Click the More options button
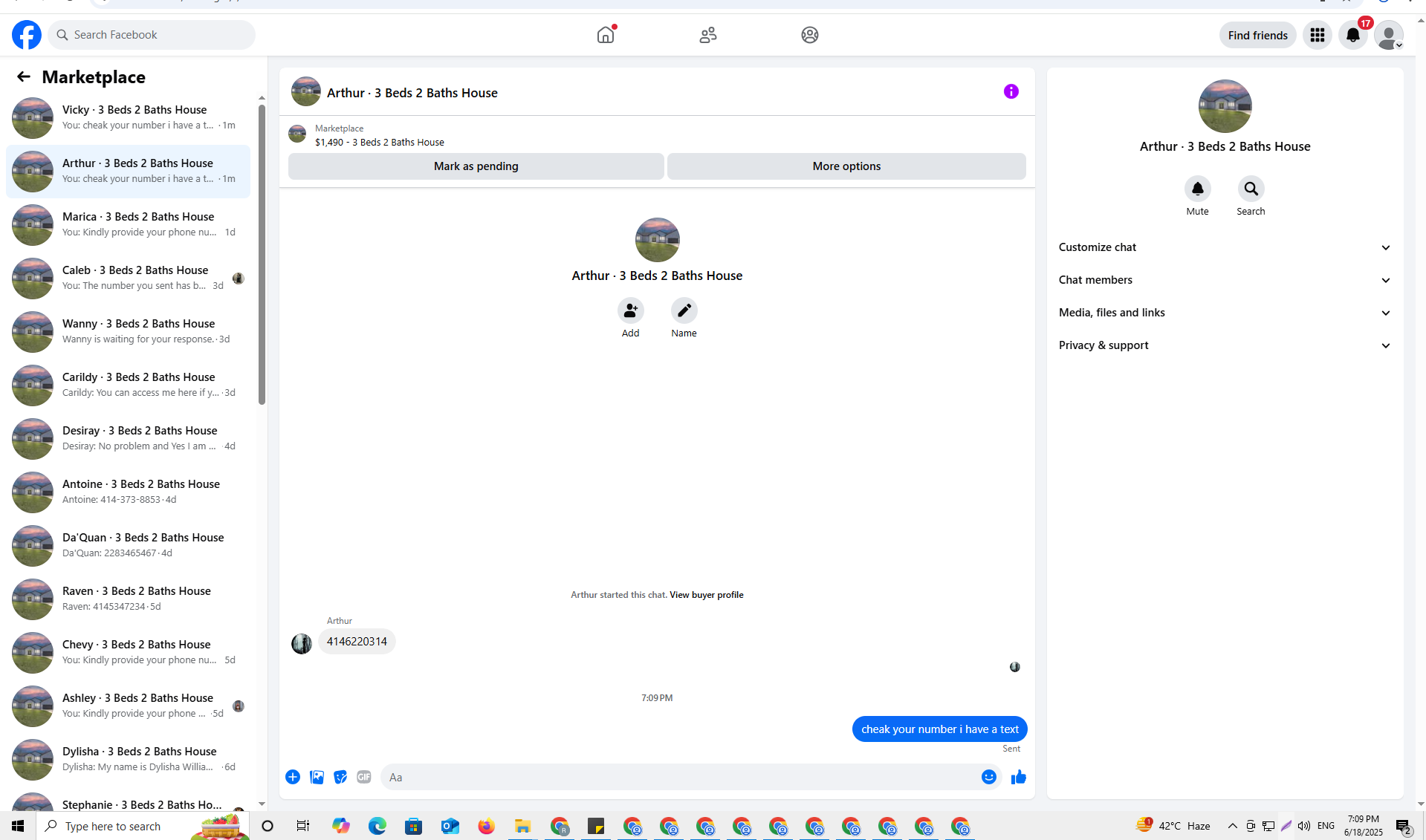Viewport: 1426px width, 840px height. 846,166
